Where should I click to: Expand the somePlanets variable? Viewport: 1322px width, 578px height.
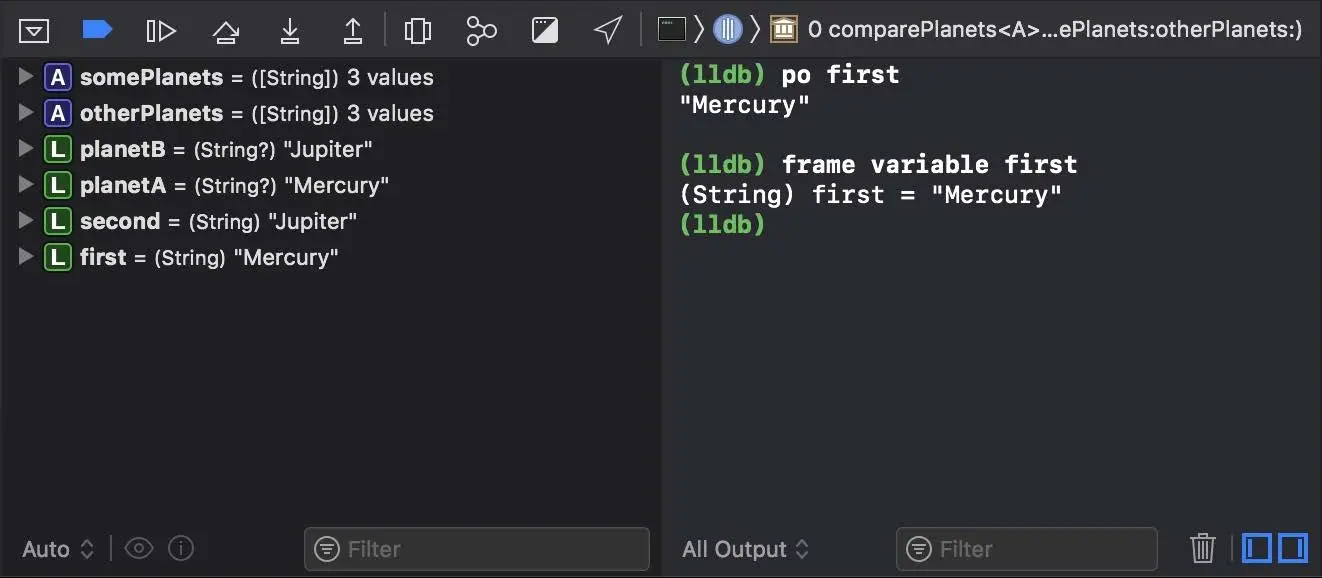click(x=26, y=77)
